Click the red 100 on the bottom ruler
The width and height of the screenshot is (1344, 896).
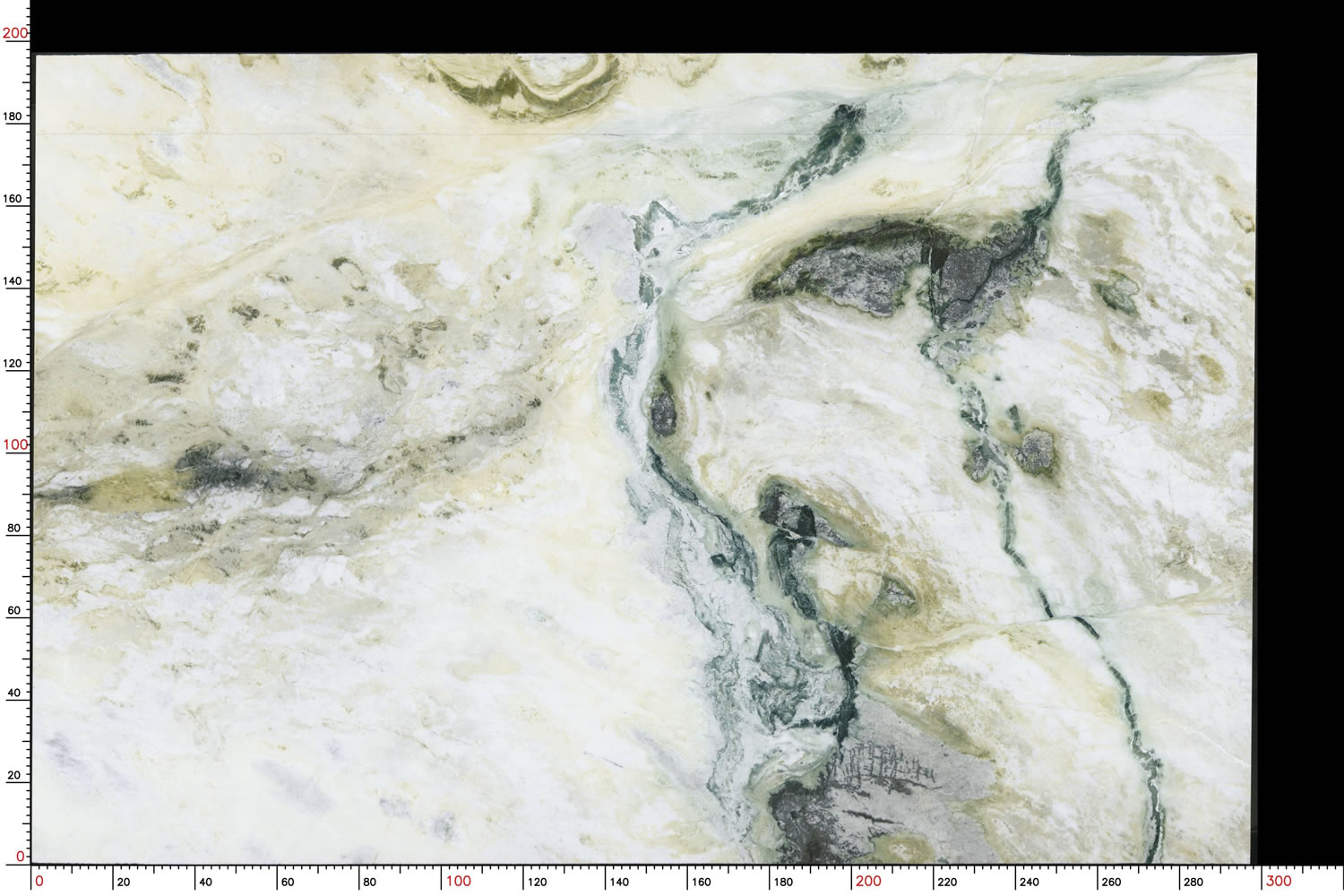click(x=458, y=881)
